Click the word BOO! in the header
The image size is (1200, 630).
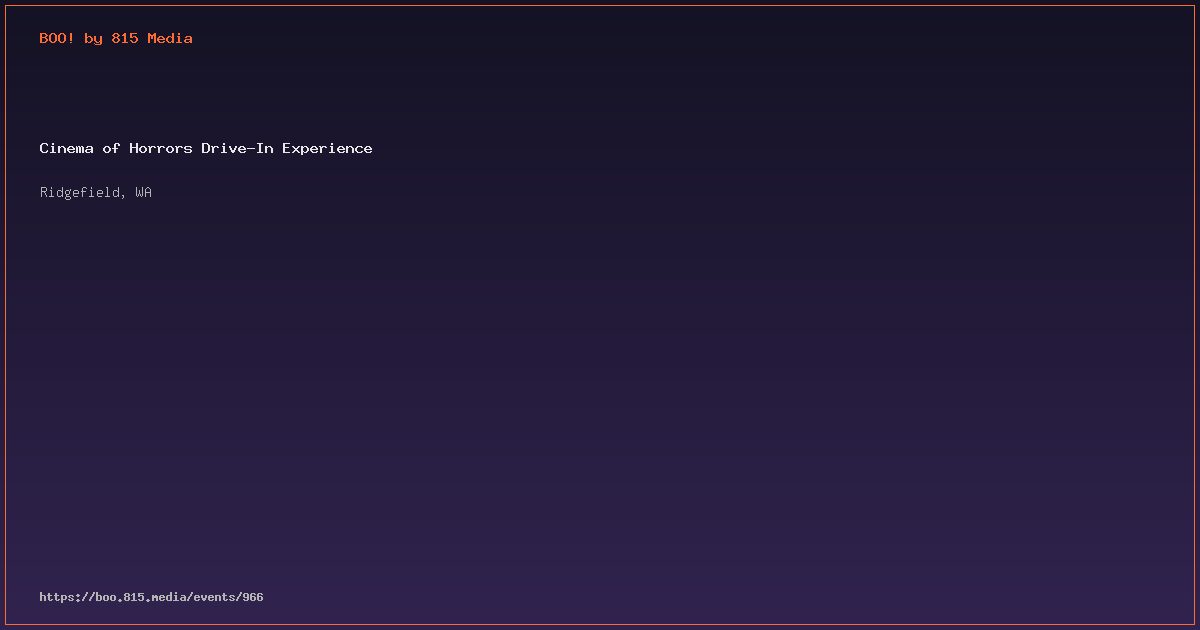click(x=57, y=38)
